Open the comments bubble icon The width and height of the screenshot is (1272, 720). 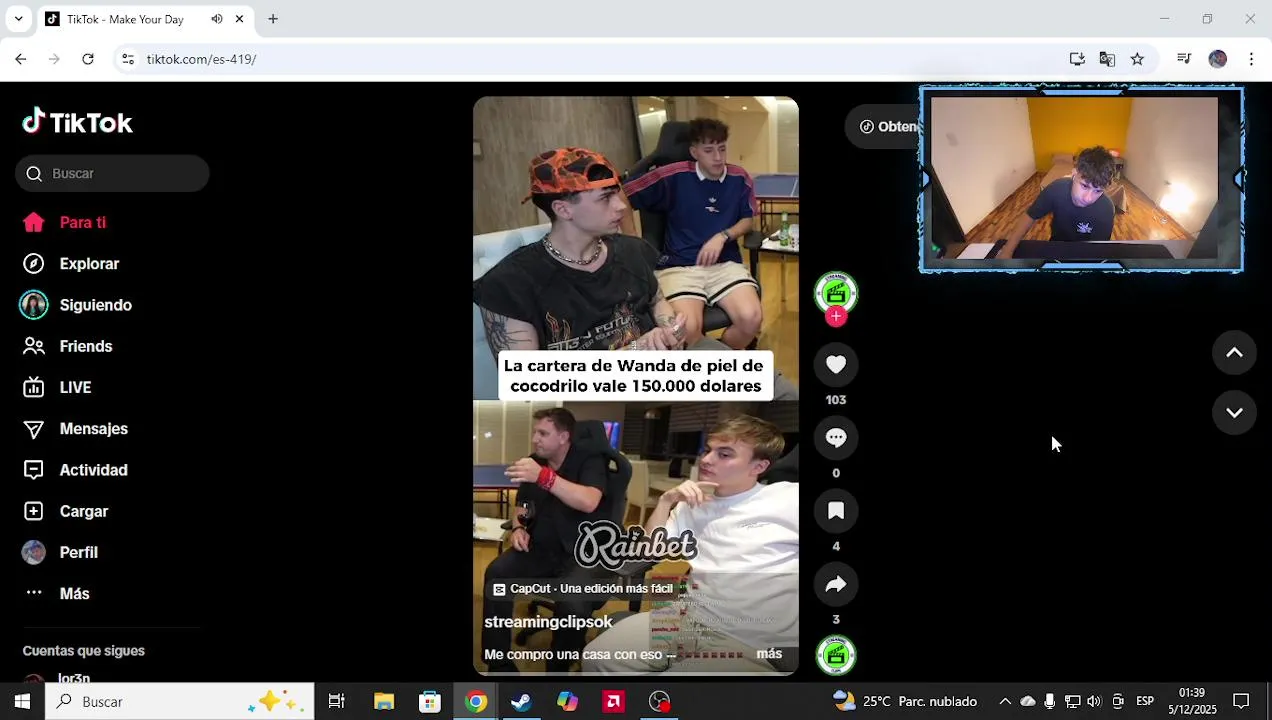836,438
